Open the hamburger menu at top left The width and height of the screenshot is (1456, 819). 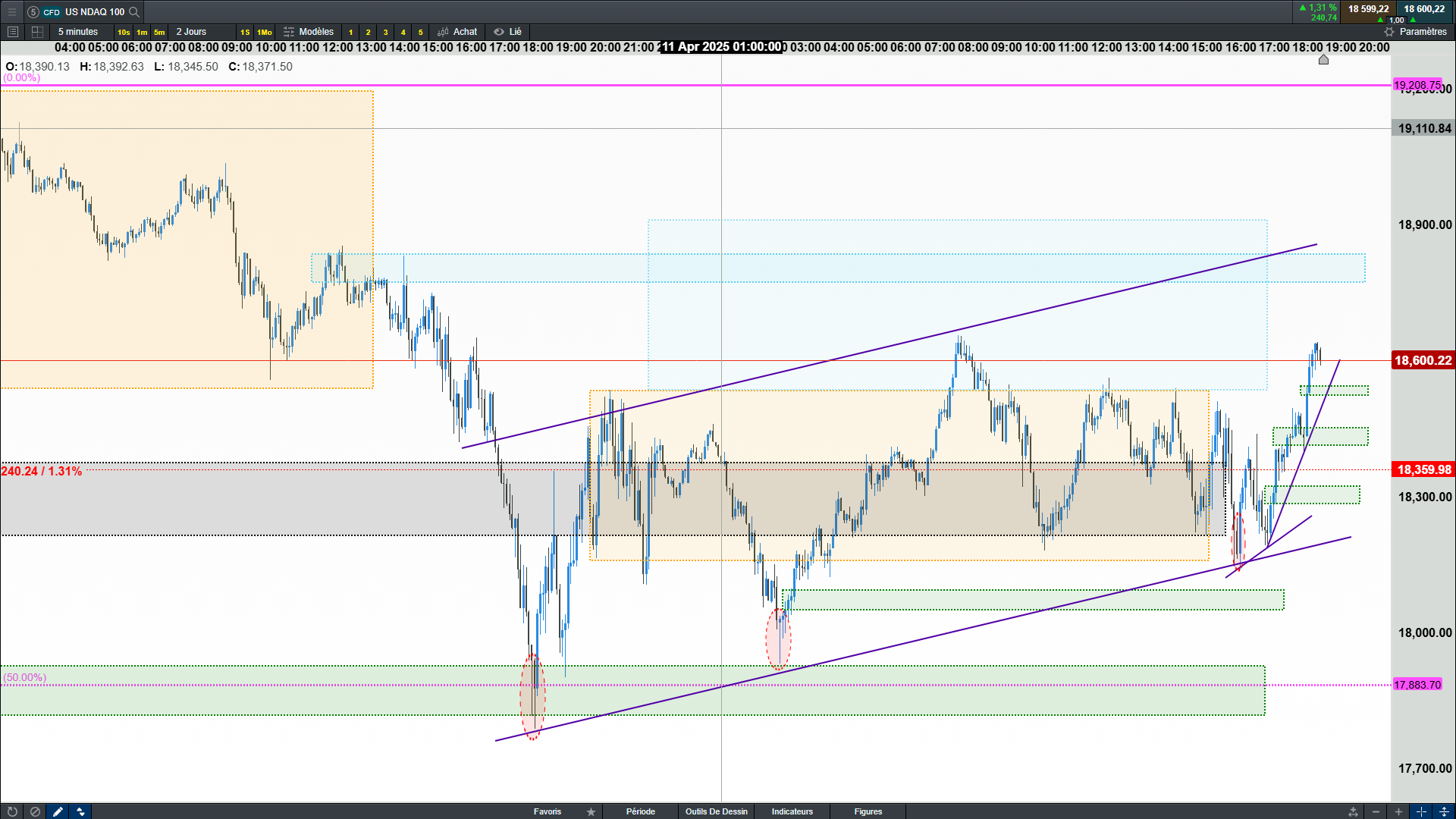tap(11, 11)
